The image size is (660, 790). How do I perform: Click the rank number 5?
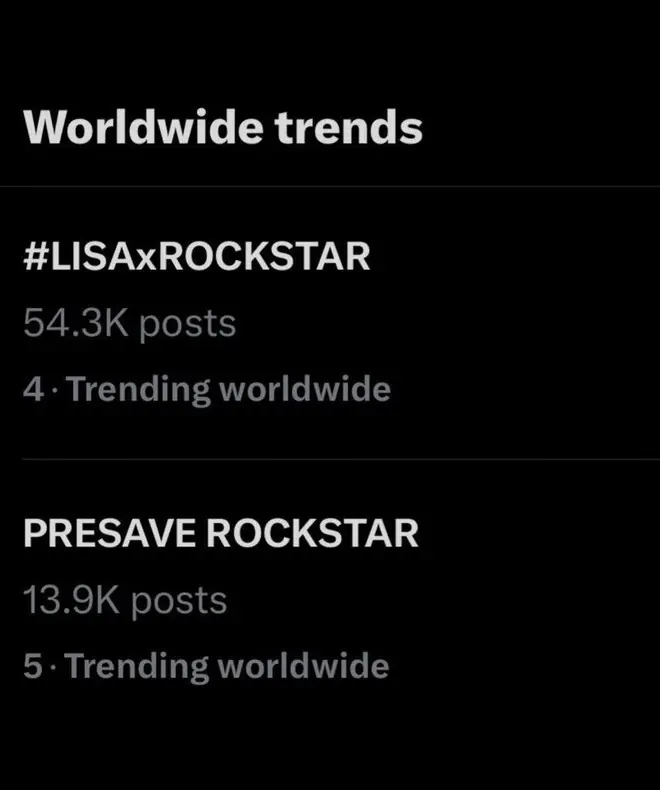(x=33, y=666)
